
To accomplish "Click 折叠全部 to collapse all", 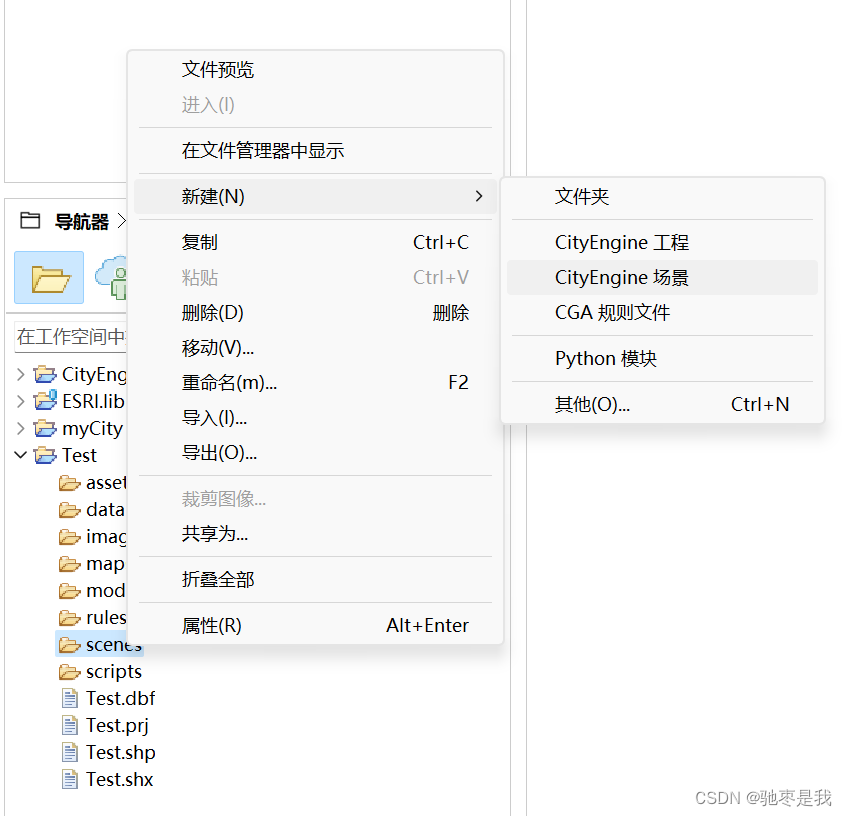I will click(x=216, y=578).
